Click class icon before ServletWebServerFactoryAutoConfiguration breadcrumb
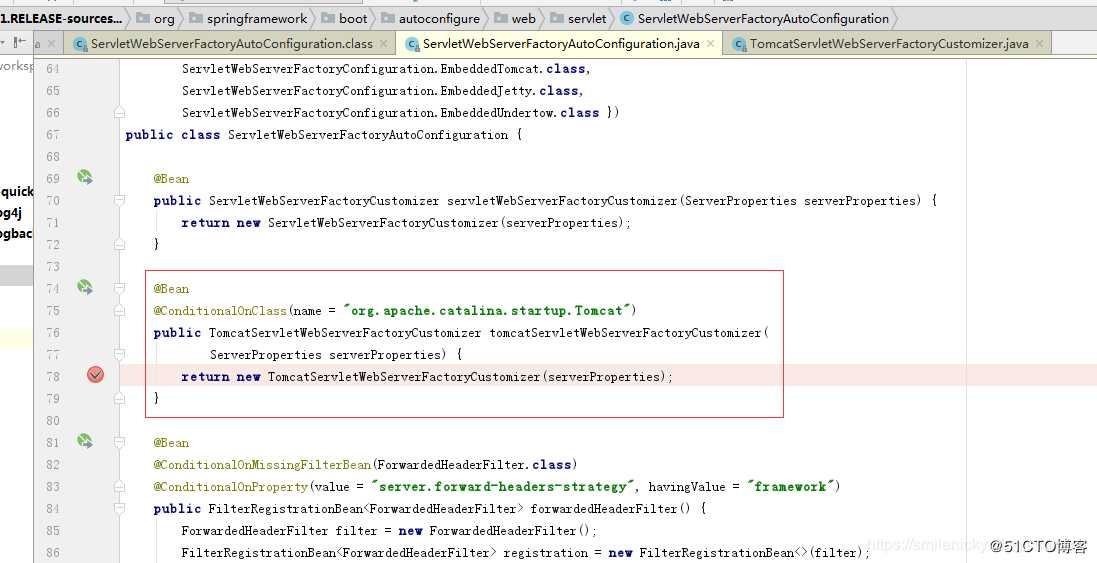Screen dimensions: 1097x563 627,18
